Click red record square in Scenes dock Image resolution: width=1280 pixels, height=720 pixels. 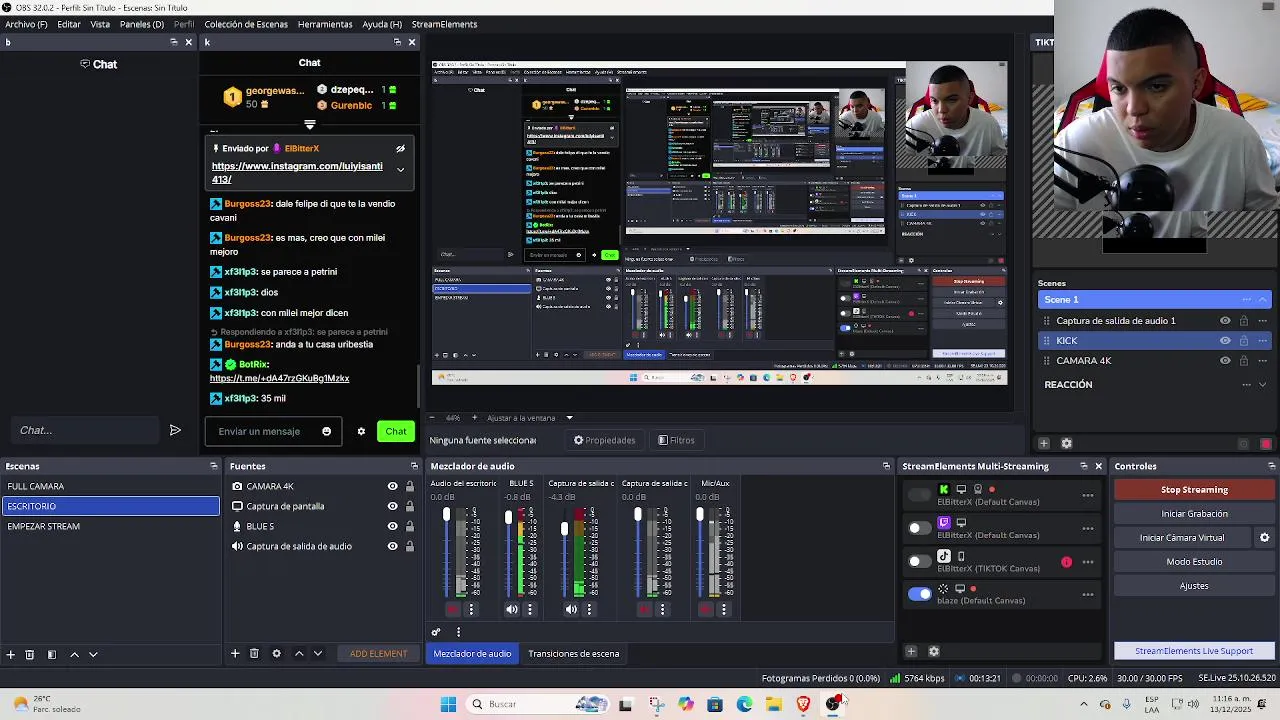click(x=1266, y=444)
